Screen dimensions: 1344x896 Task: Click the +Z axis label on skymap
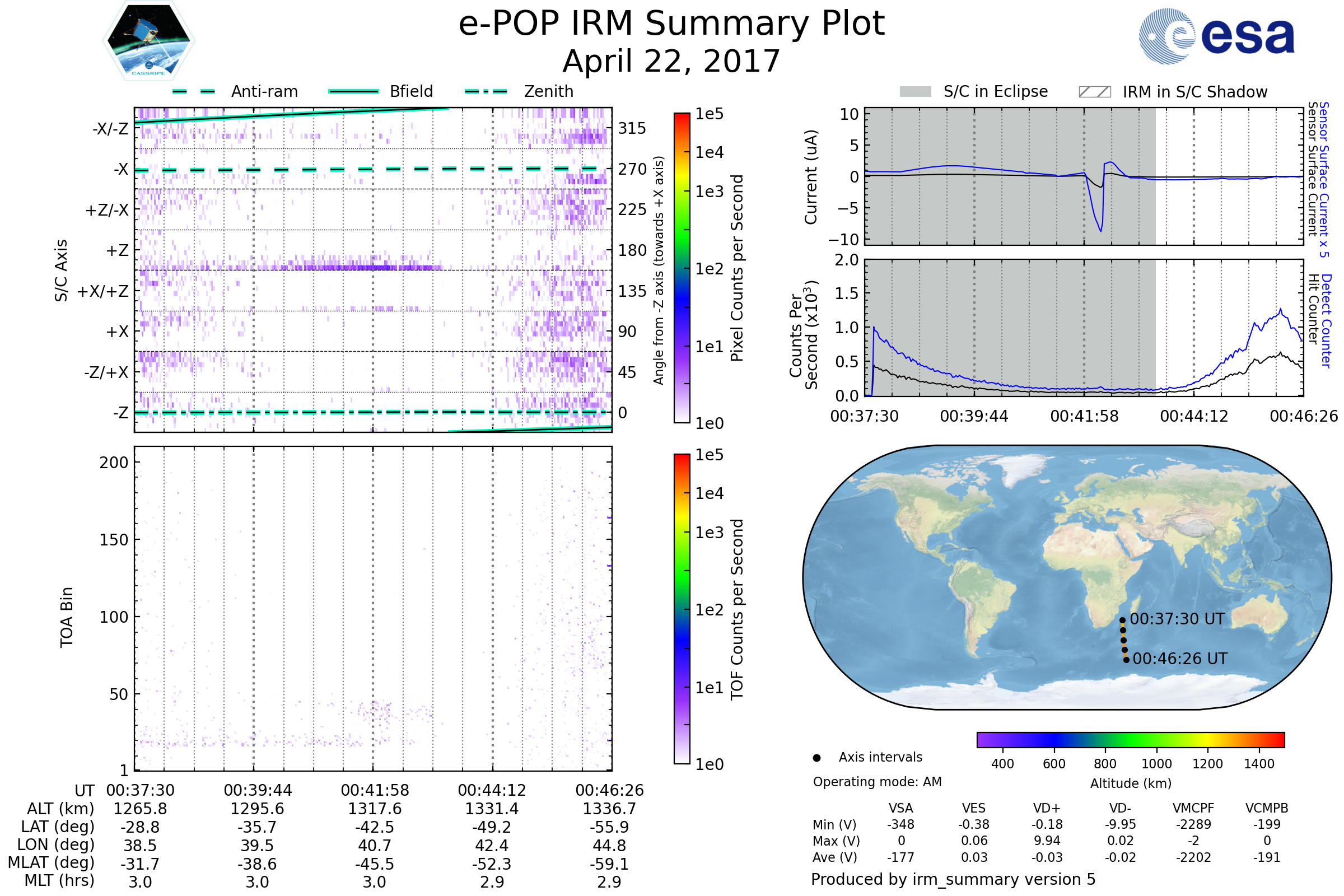(x=117, y=250)
